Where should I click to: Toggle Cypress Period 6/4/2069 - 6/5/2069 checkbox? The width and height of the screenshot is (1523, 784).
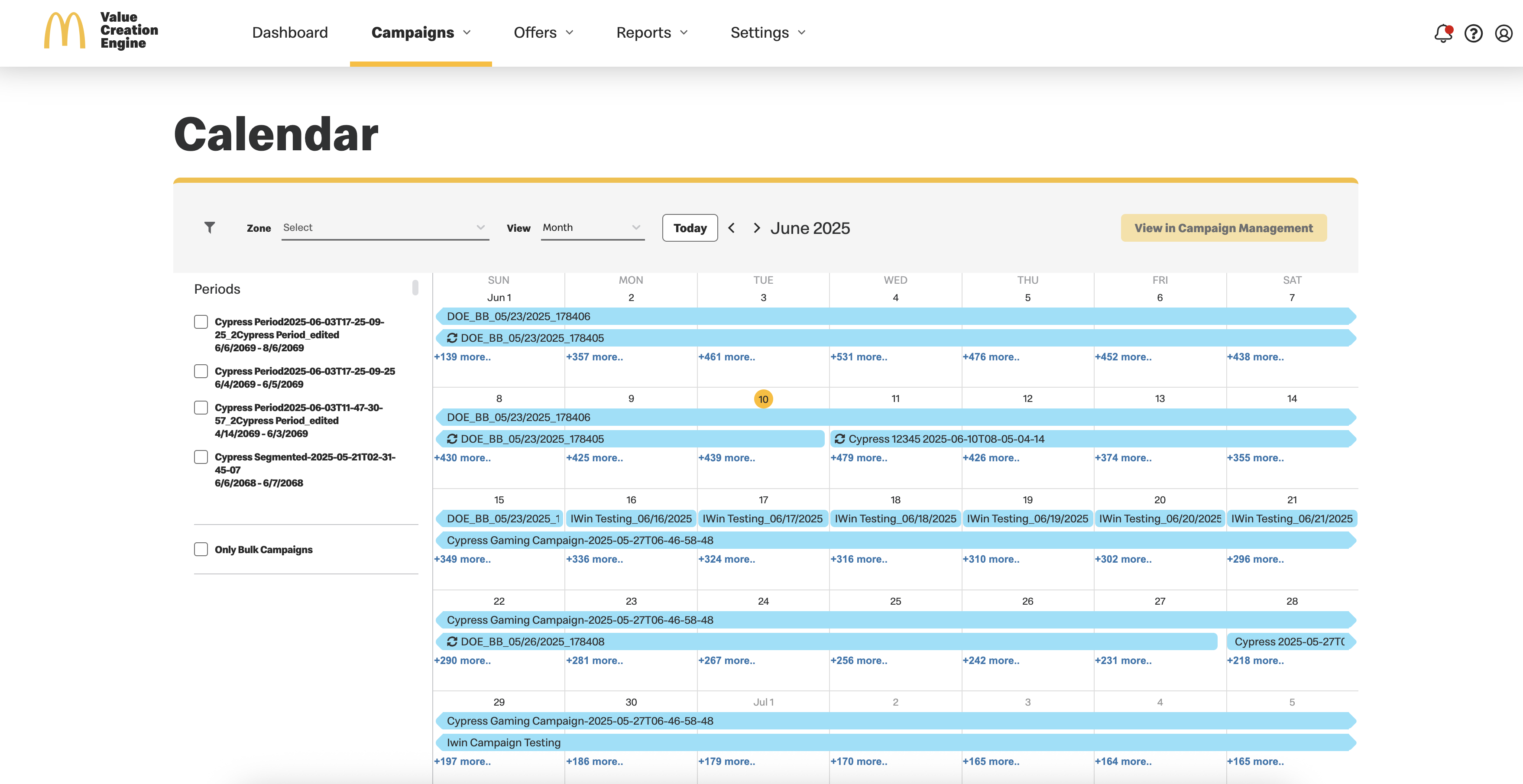pyautogui.click(x=201, y=371)
